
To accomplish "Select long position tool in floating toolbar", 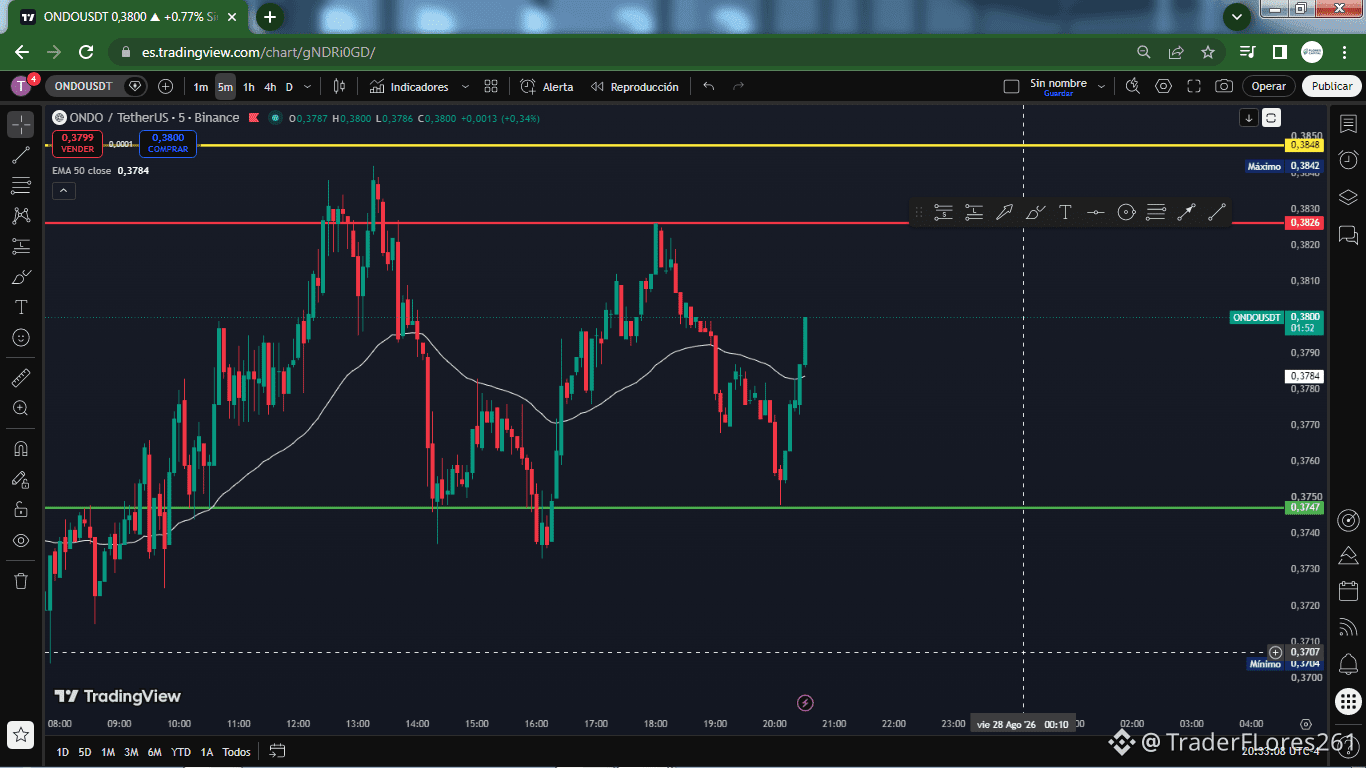I will coord(973,212).
